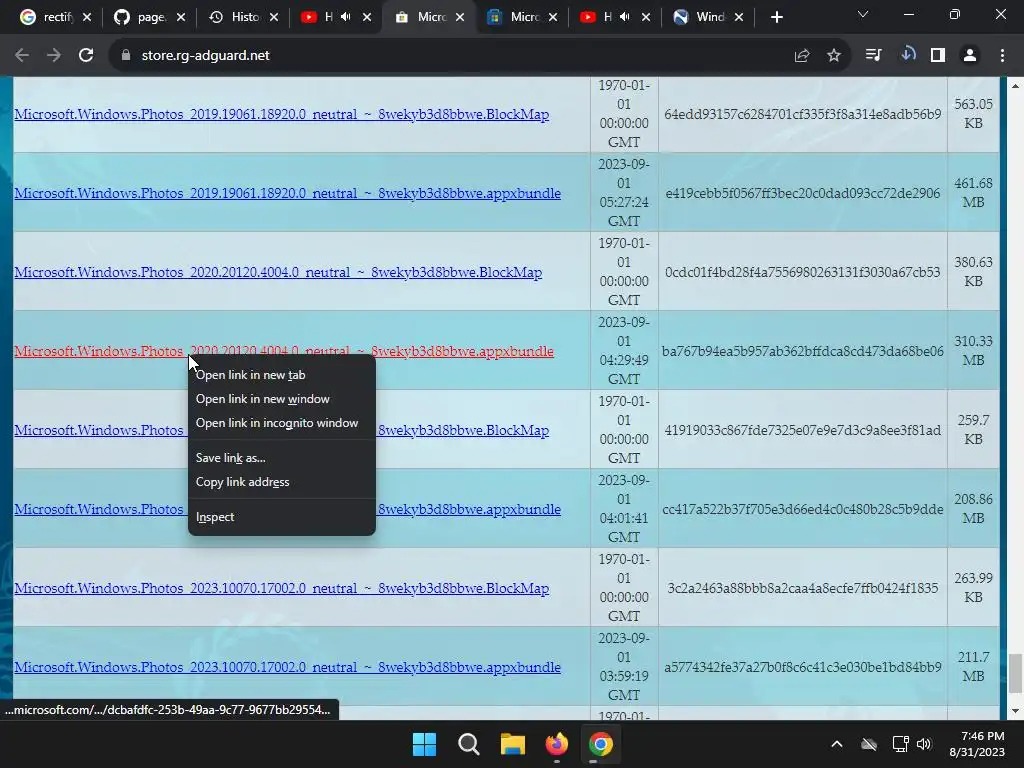The height and width of the screenshot is (768, 1024).
Task: Reload the current page
Action: coord(86,56)
